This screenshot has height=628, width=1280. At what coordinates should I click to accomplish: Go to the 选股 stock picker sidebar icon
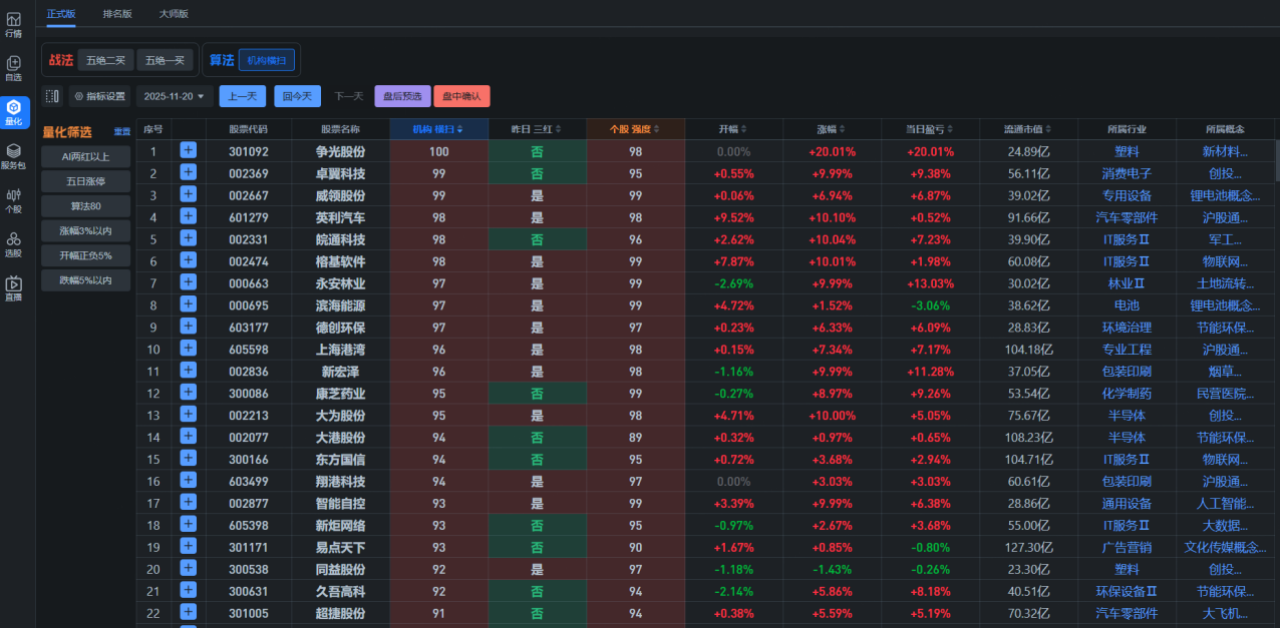[13, 244]
